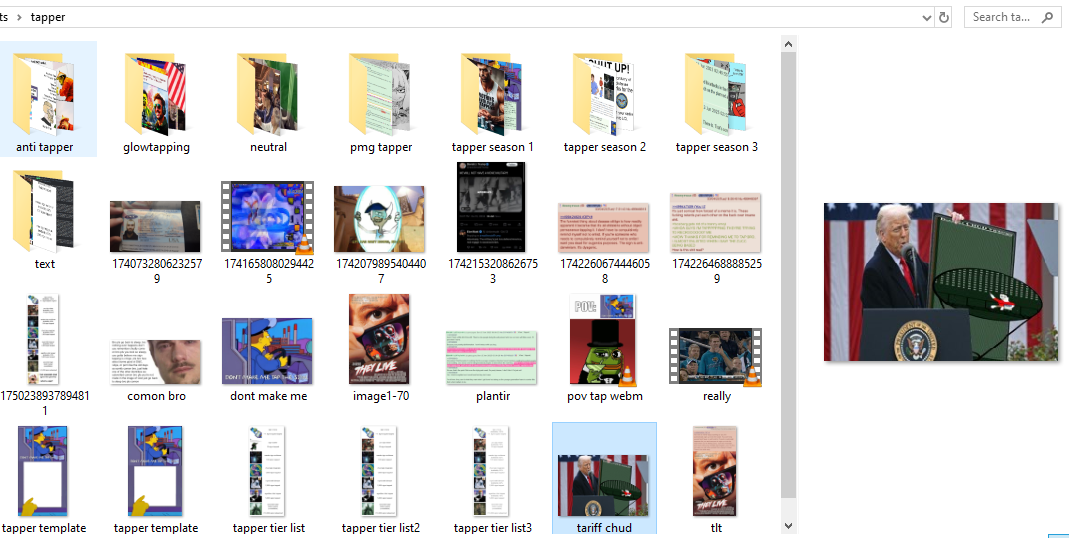Screen dimensions: 1069x538
Task: Click the preview pane image
Action: click(941, 282)
